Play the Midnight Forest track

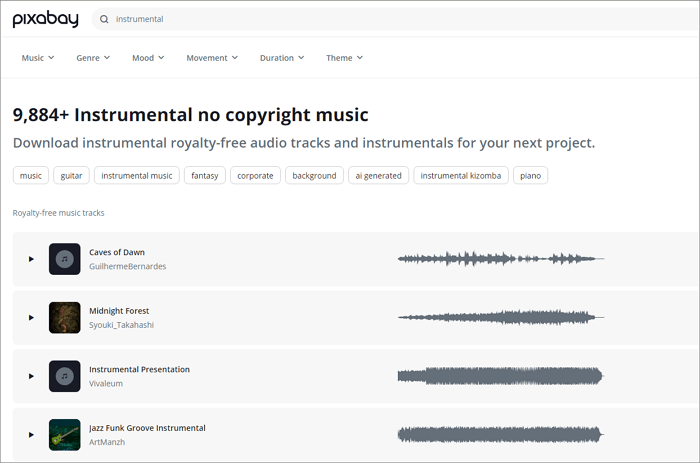(x=31, y=318)
